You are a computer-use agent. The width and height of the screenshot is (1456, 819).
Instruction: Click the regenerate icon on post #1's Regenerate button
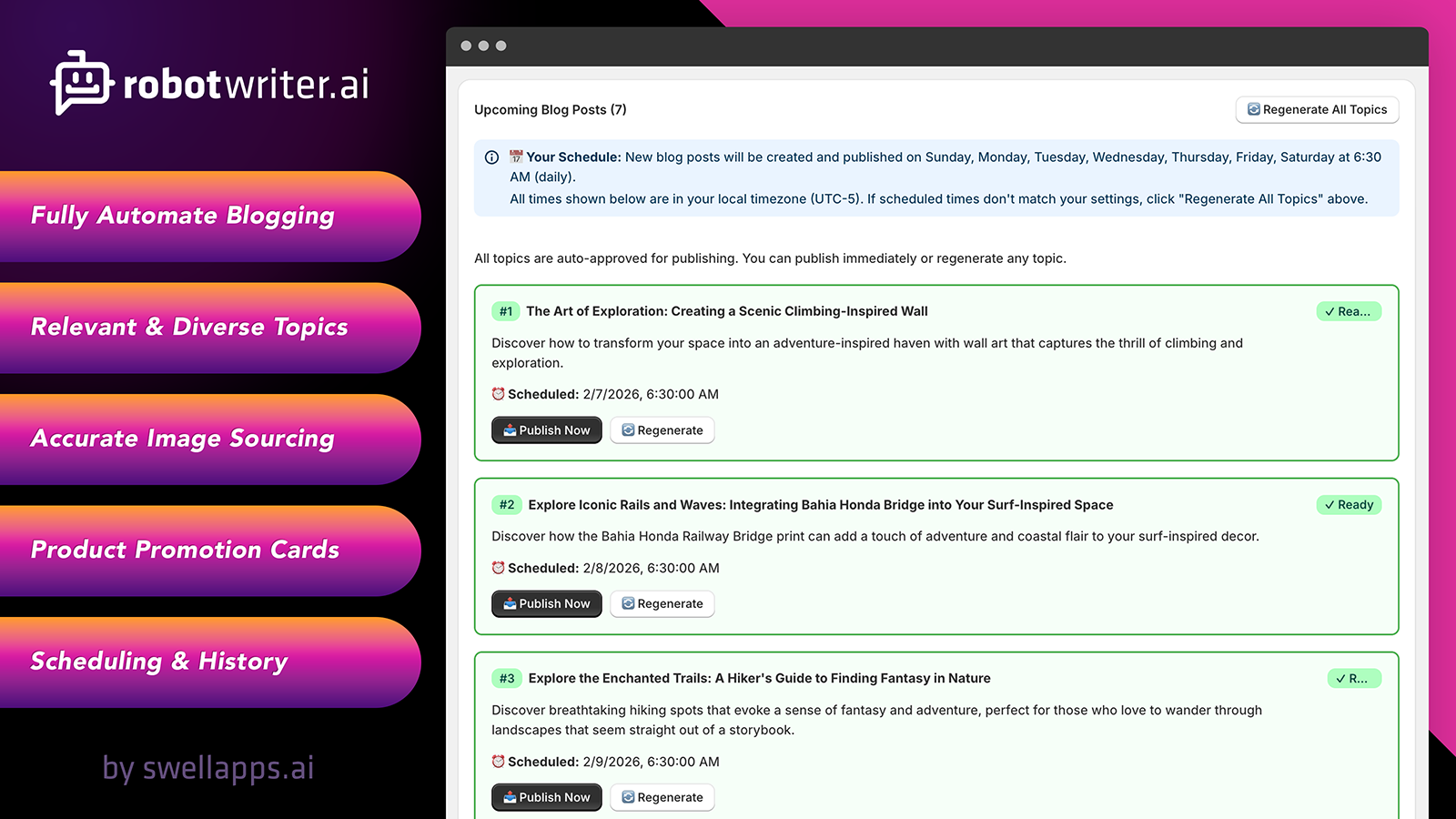(x=628, y=430)
